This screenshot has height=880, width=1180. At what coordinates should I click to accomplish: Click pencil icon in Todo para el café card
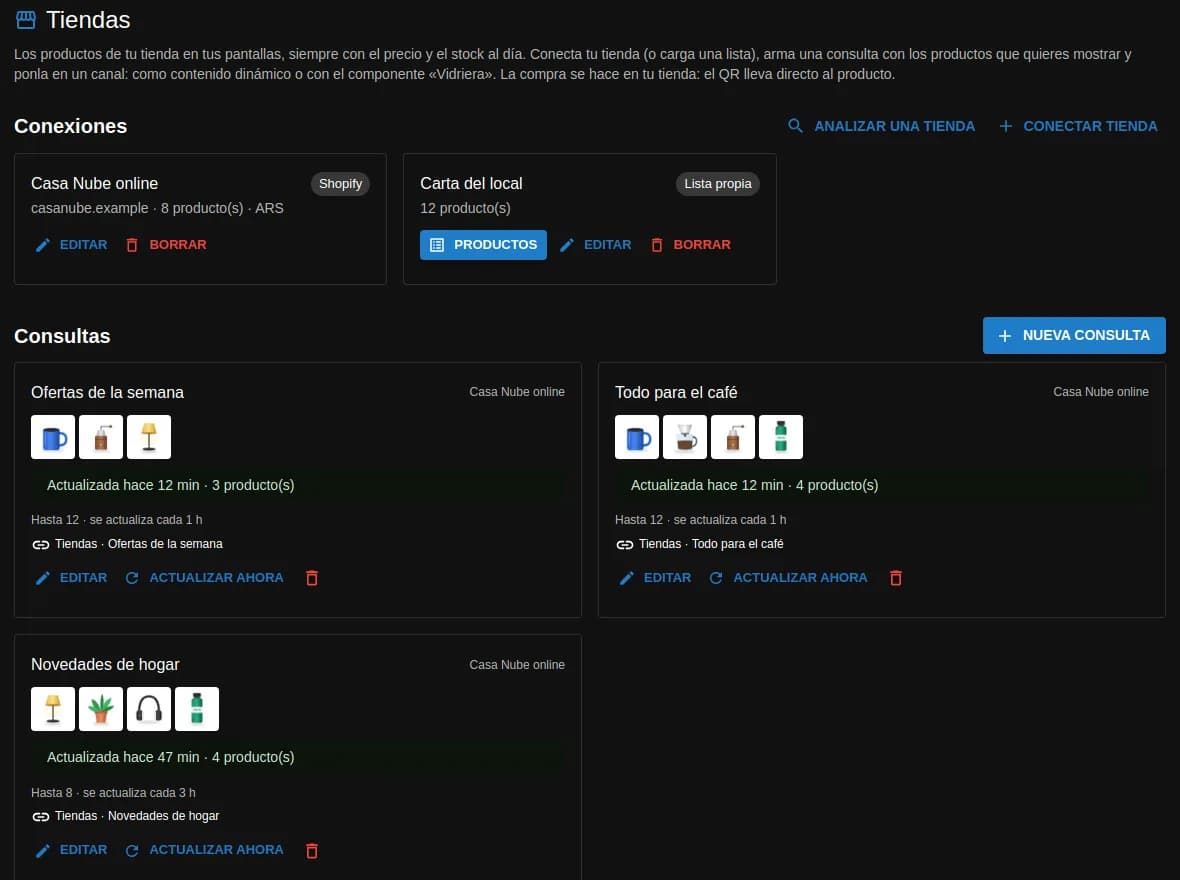pos(627,577)
